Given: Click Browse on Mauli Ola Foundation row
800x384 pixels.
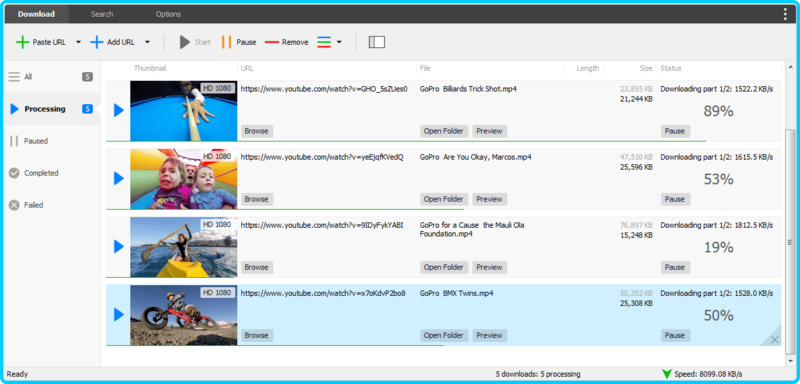Looking at the screenshot, I should click(257, 267).
